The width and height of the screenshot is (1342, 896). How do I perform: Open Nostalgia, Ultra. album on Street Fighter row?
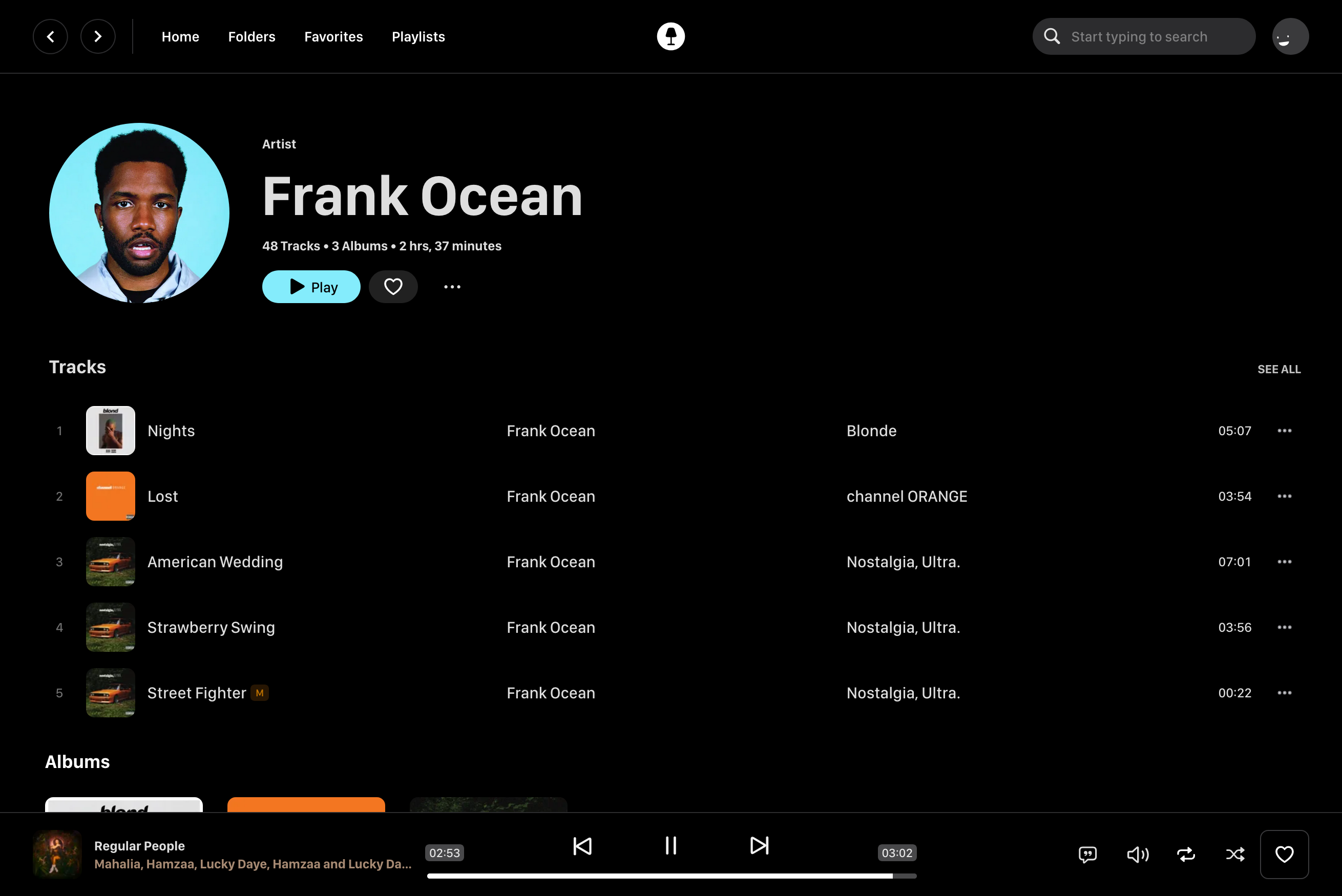(904, 693)
